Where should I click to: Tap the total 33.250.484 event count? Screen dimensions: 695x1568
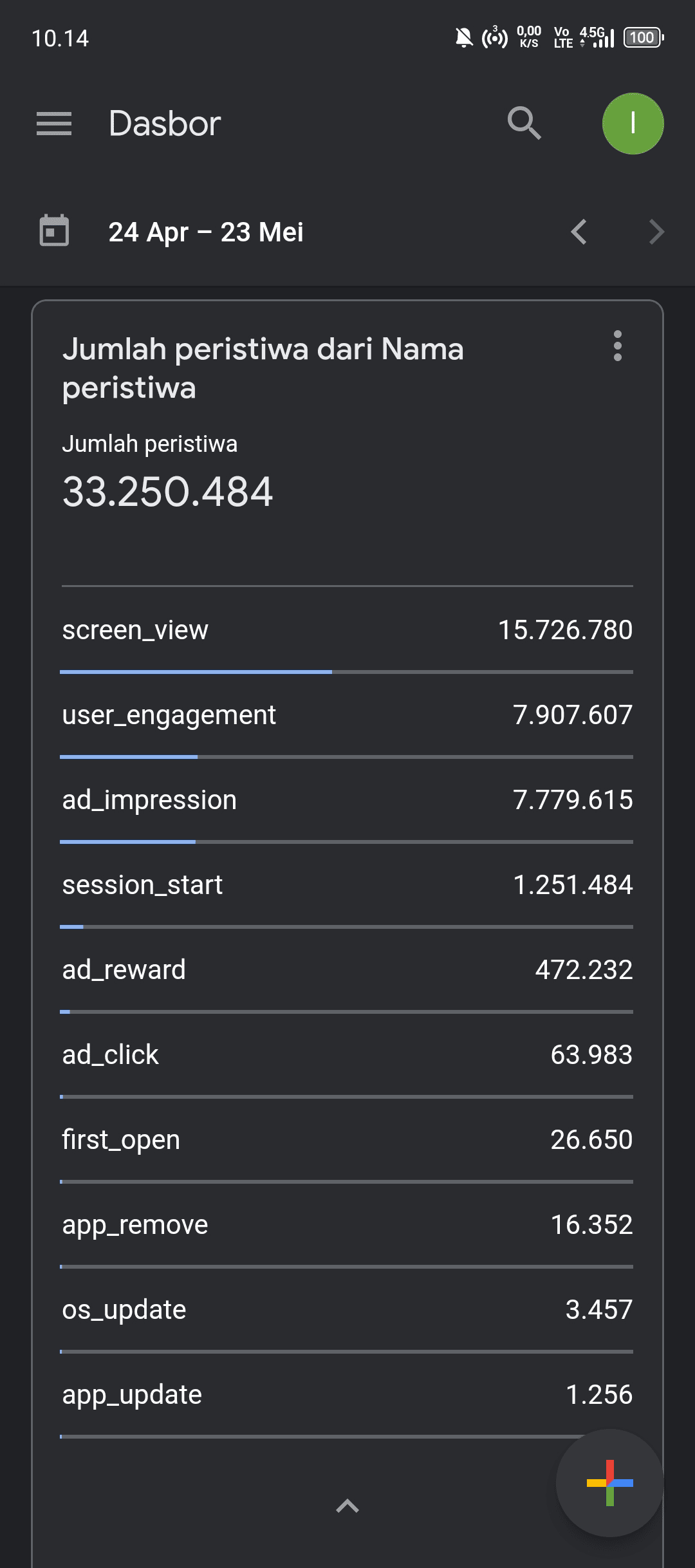167,492
